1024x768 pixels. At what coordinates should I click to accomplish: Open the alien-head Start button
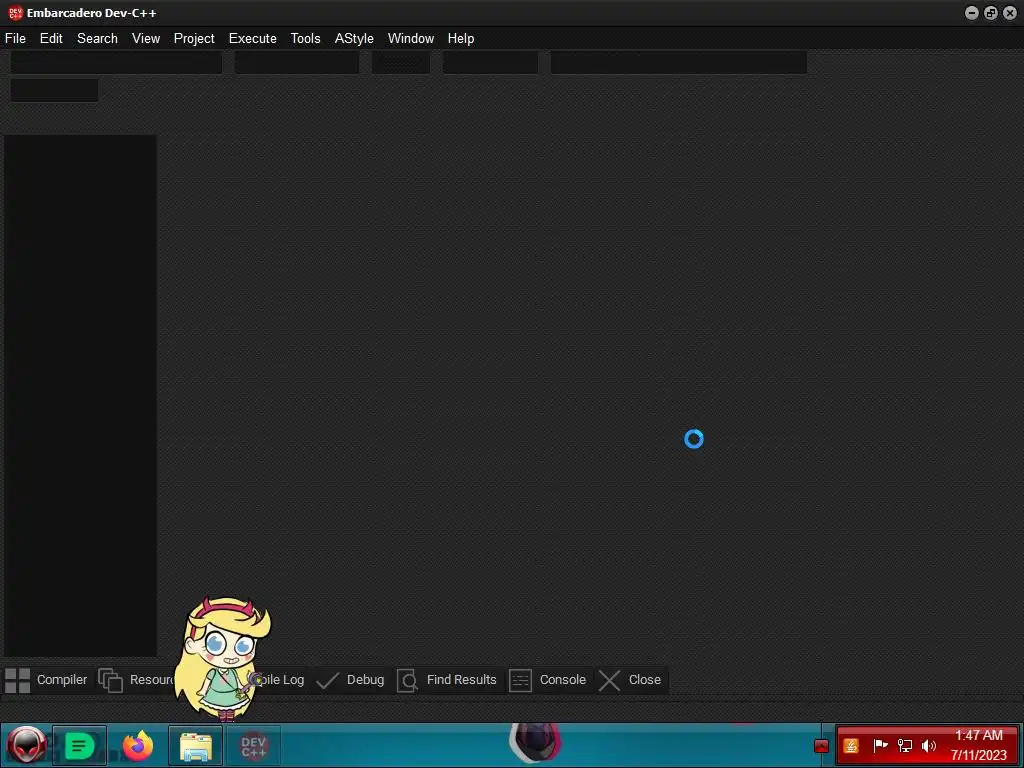[26, 745]
